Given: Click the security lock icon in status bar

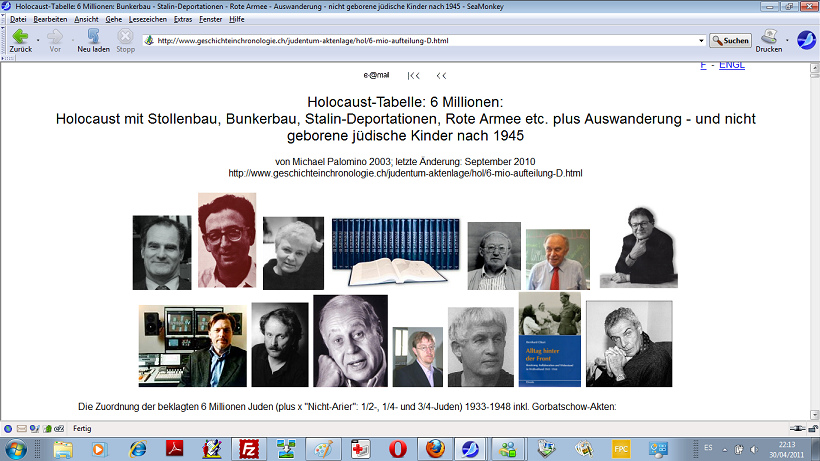Looking at the screenshot, I should click(x=813, y=429).
